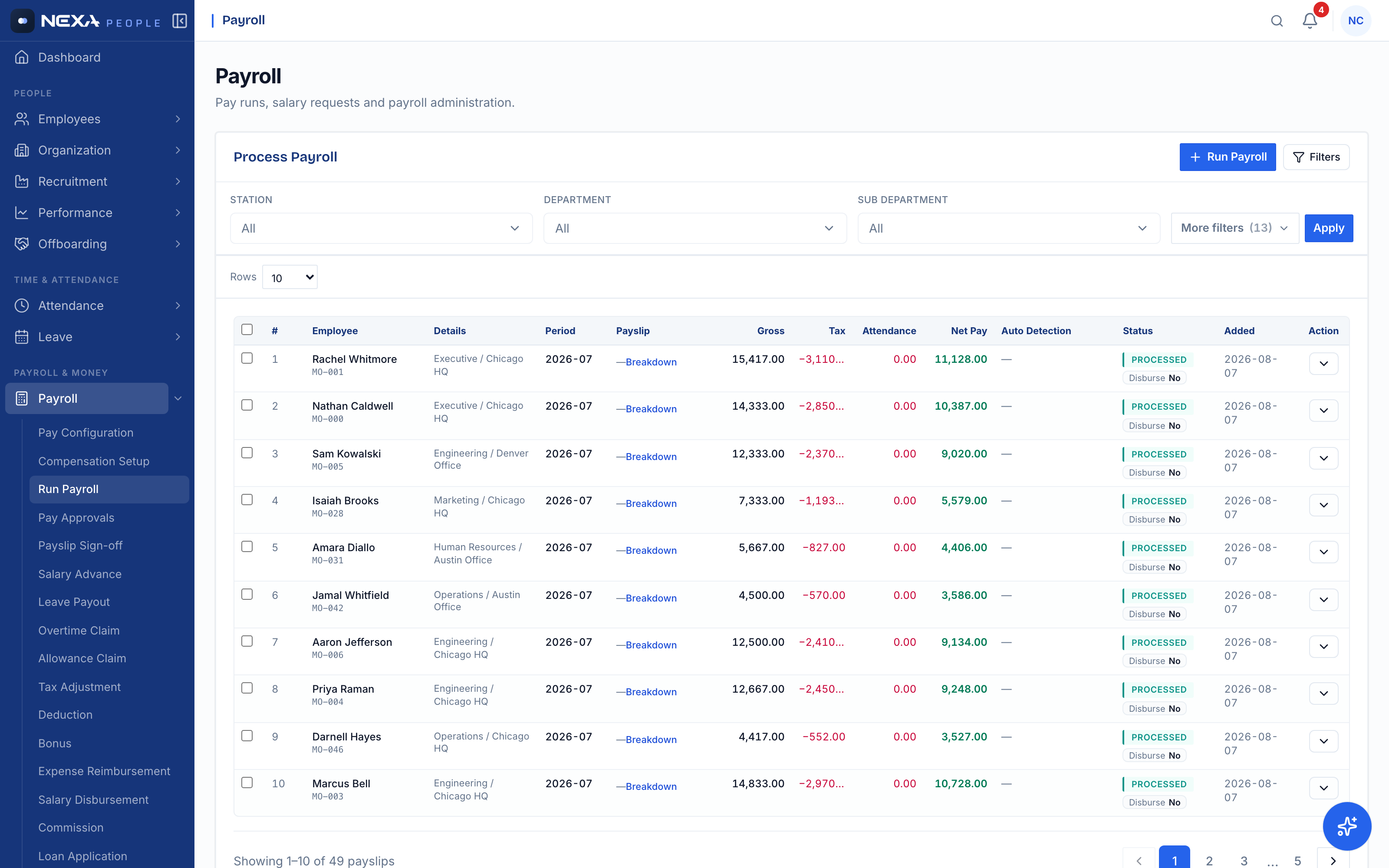Viewport: 1389px width, 868px height.
Task: Click net pay 10,728.00 value
Action: click(960, 784)
